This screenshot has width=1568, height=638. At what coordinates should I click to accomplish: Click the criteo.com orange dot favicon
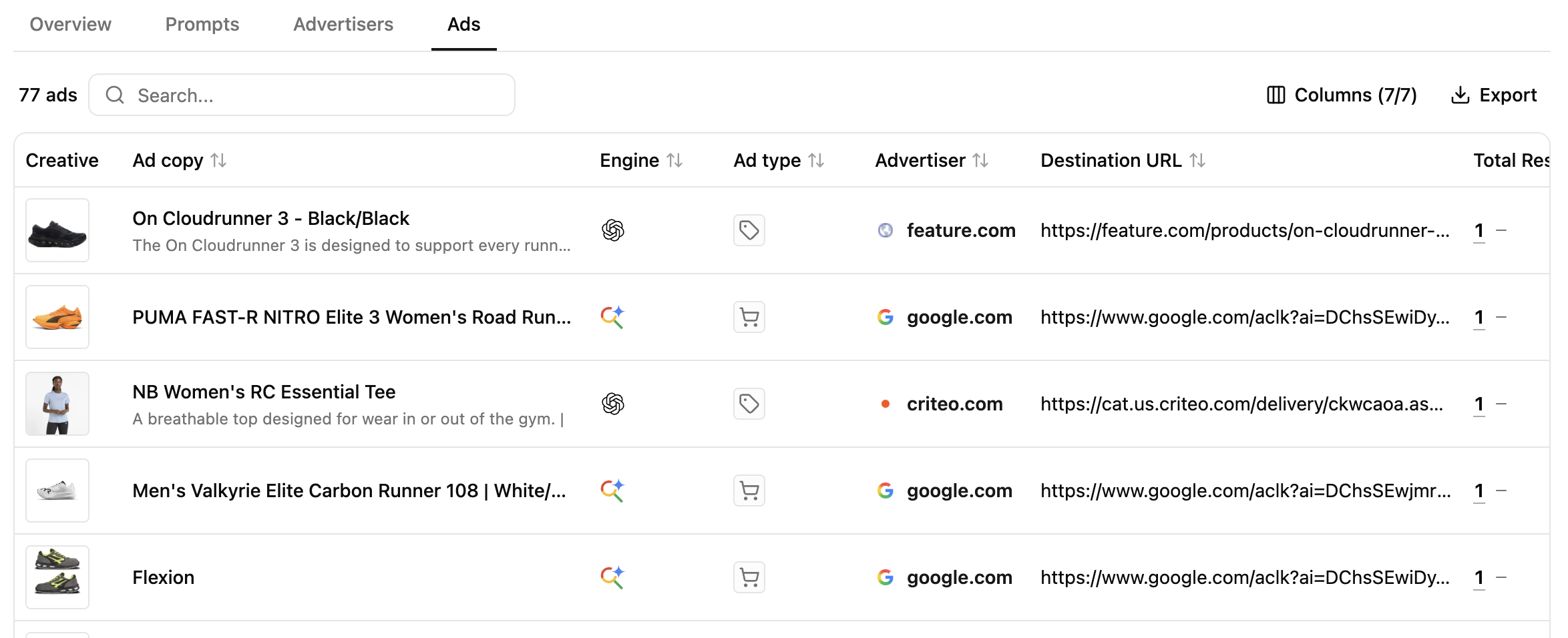[x=886, y=404]
